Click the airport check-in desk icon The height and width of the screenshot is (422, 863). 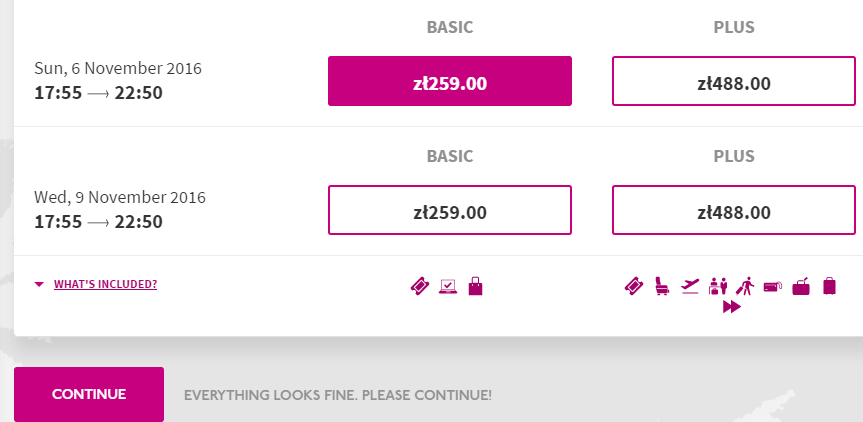coord(718,286)
